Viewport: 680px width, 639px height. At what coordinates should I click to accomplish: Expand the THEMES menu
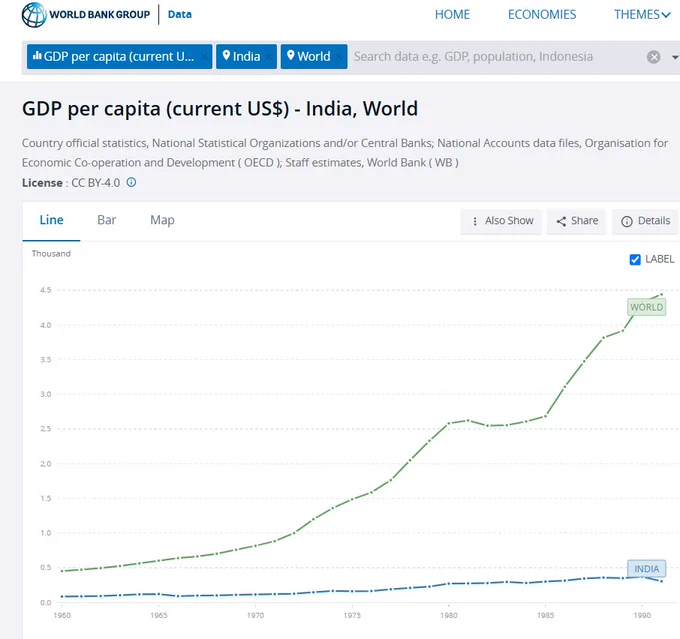tap(642, 15)
